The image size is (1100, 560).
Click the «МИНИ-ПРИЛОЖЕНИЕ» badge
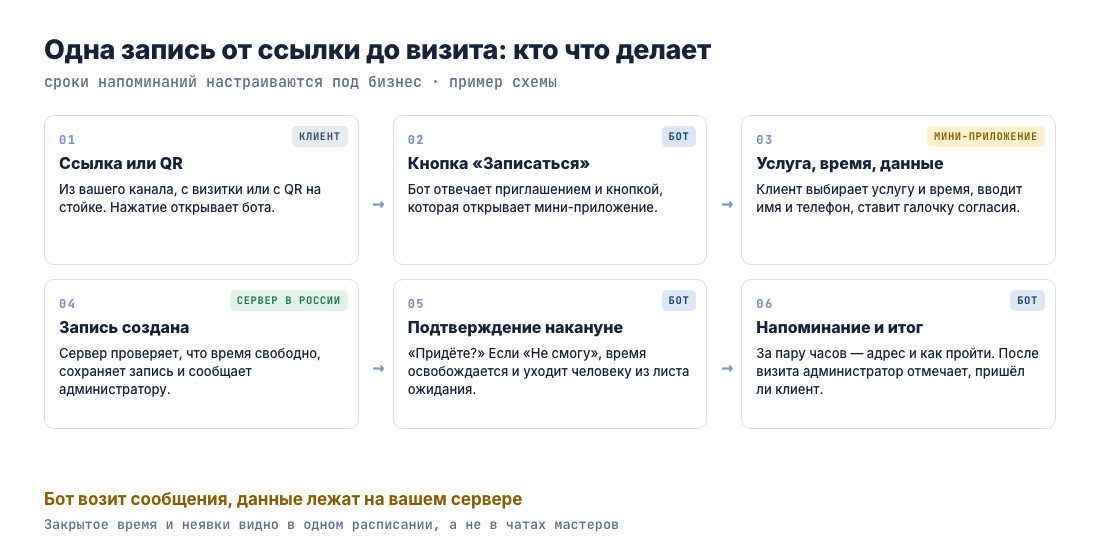(986, 136)
